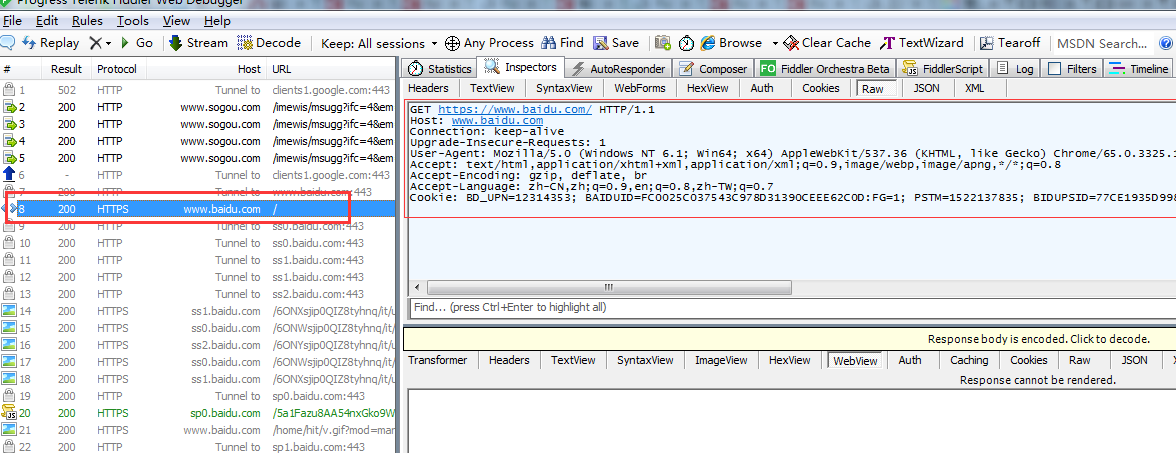
Task: Open the Keep: All sessions dropdown
Action: [379, 44]
